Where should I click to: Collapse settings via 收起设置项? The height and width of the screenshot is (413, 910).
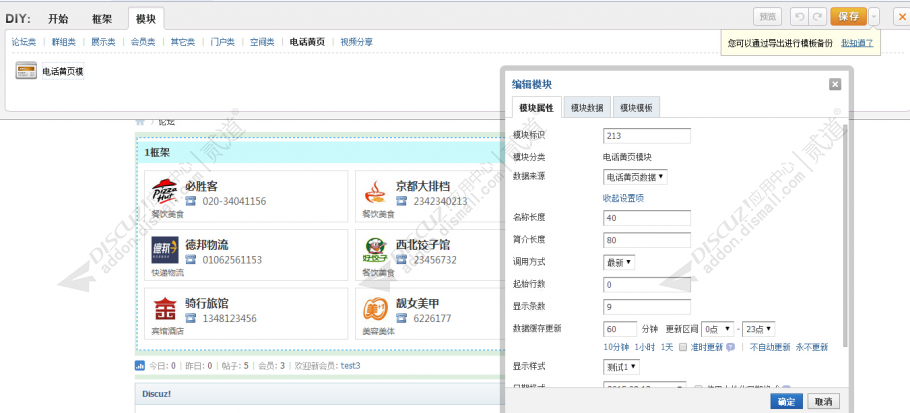point(623,198)
